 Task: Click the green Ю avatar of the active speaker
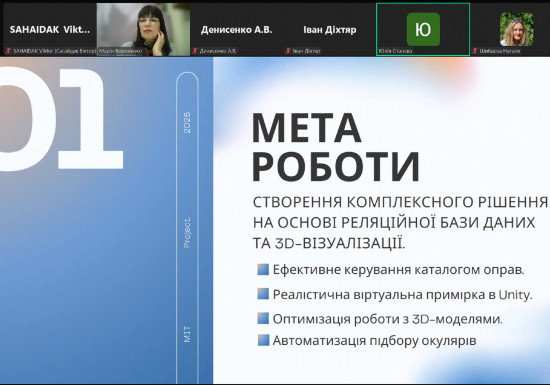pos(423,29)
